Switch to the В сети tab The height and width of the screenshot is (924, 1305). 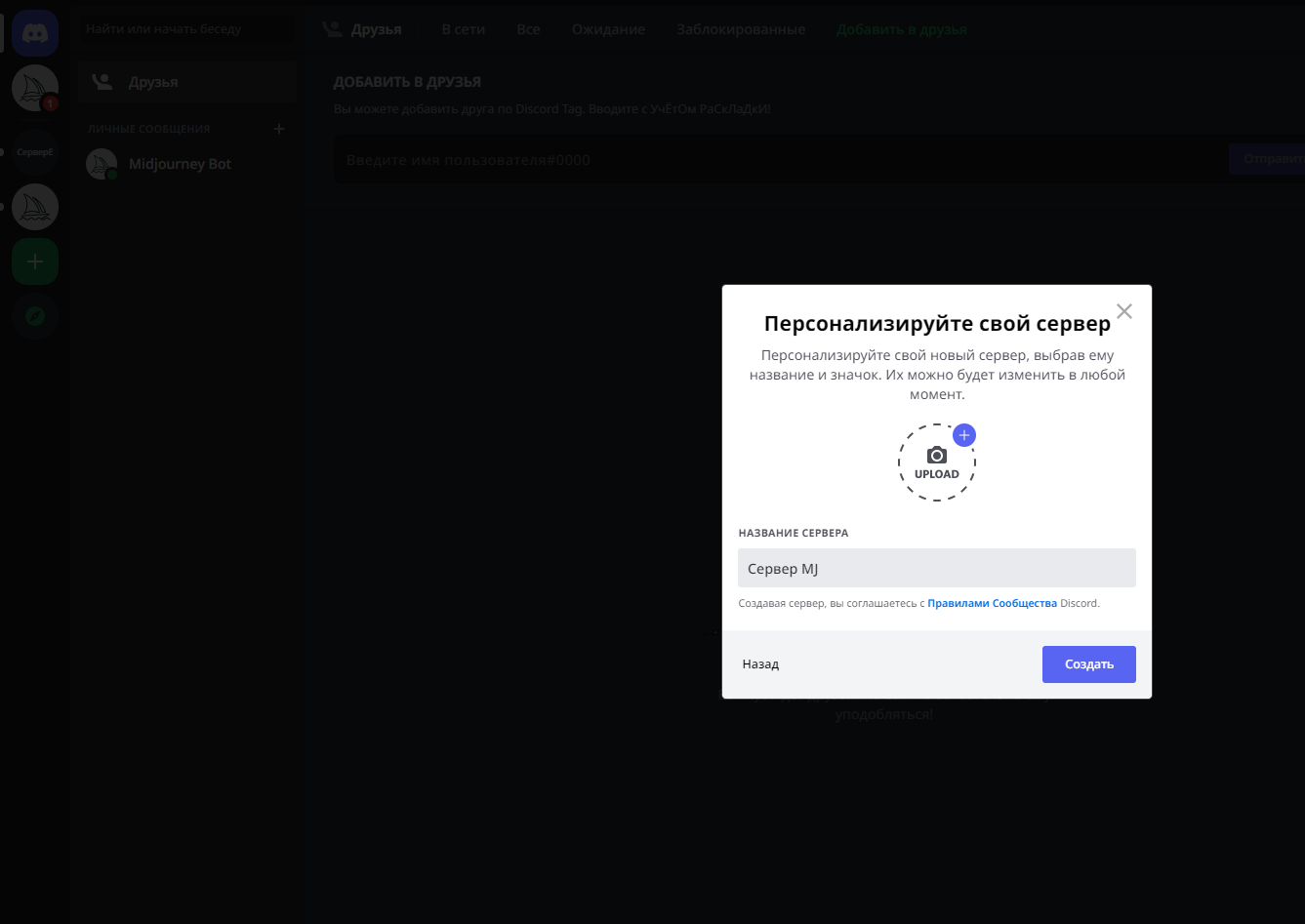(463, 29)
